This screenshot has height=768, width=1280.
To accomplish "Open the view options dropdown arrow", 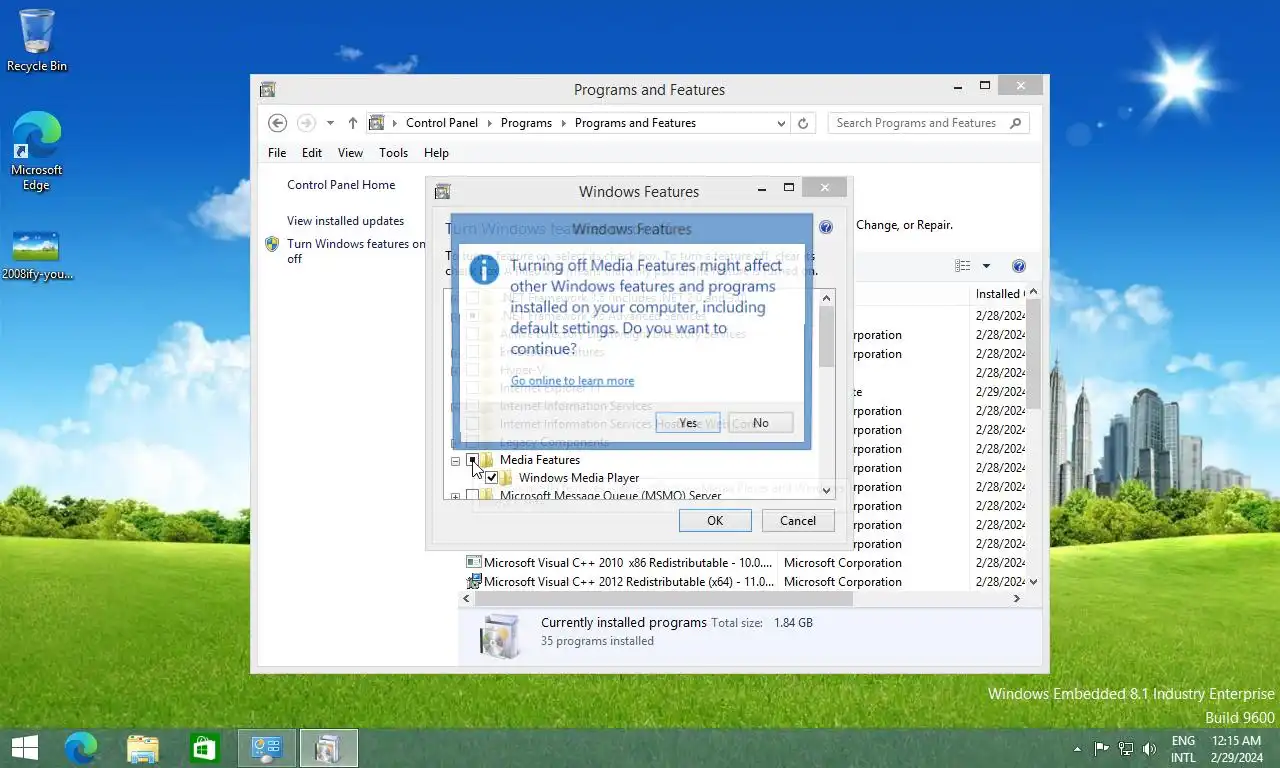I will pos(986,266).
